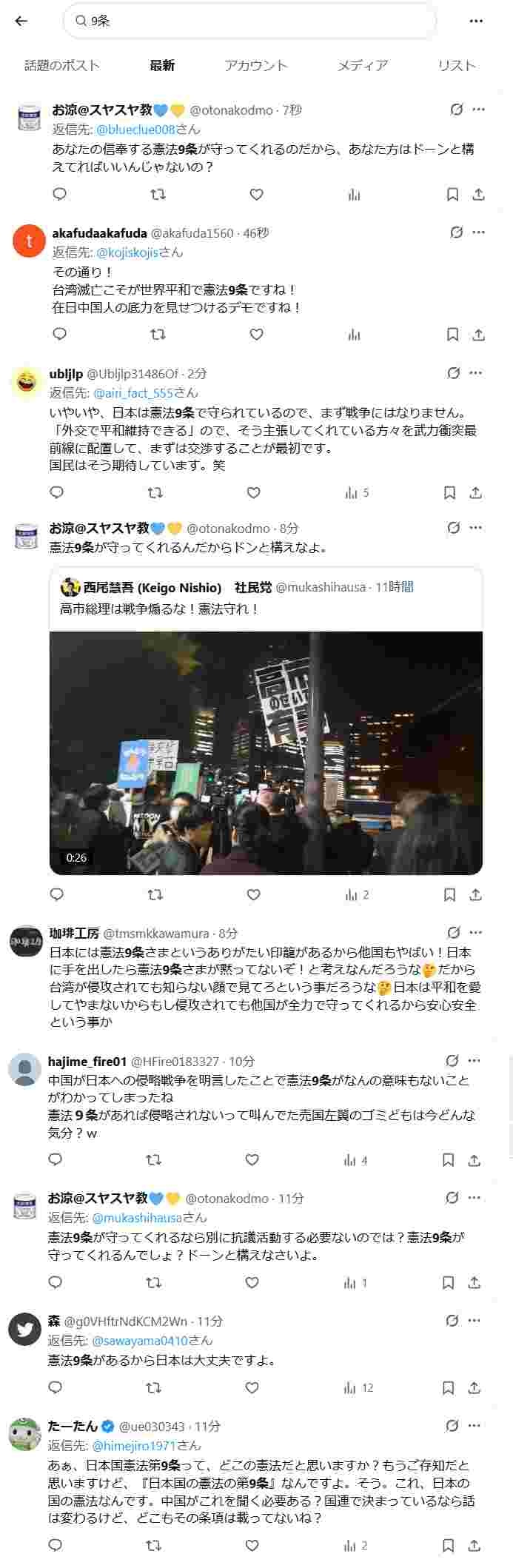Open the @kojiskojis mention link
This screenshot has width=513, height=1568.
click(x=127, y=252)
